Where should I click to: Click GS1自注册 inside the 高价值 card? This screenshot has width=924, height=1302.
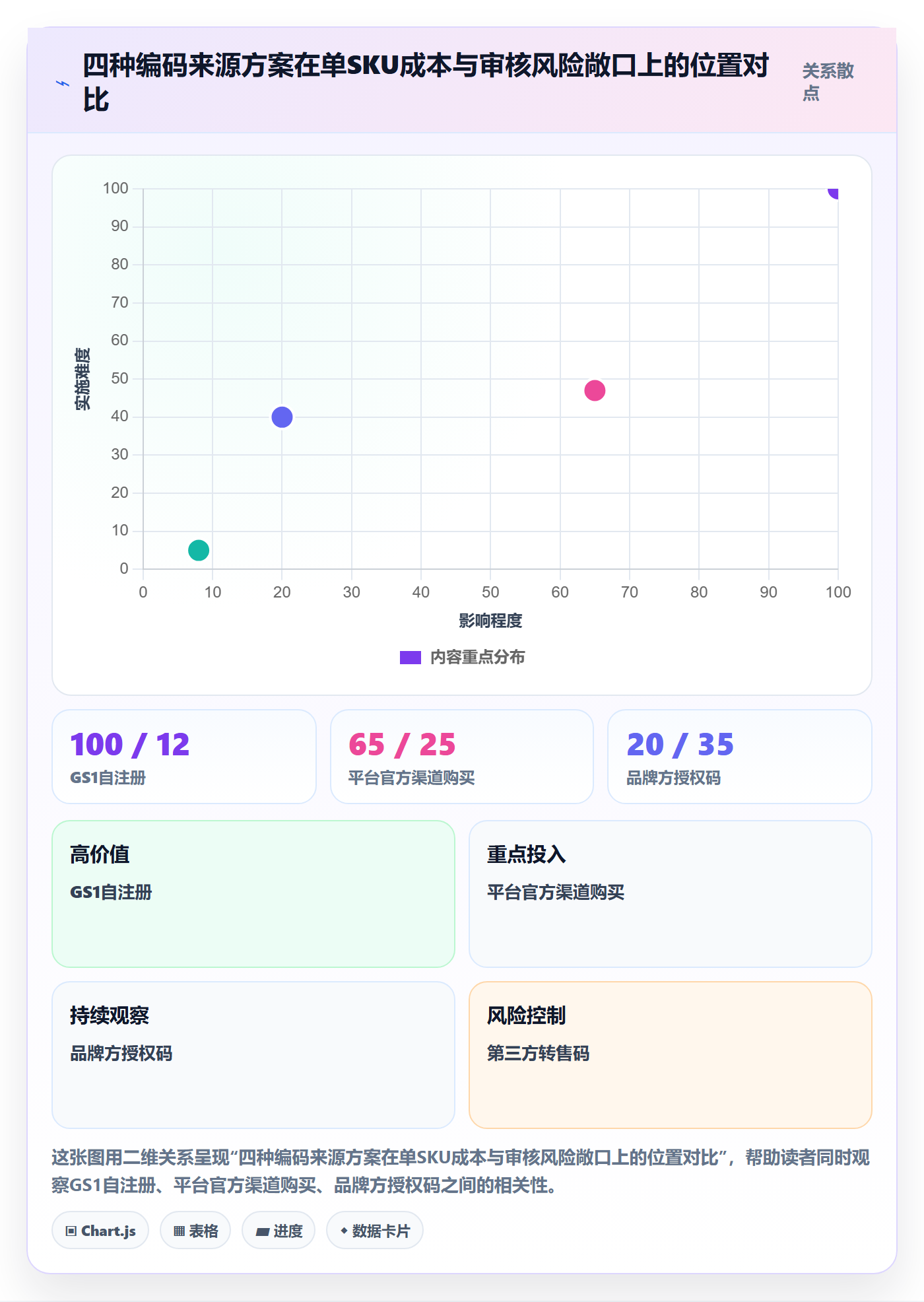[111, 892]
